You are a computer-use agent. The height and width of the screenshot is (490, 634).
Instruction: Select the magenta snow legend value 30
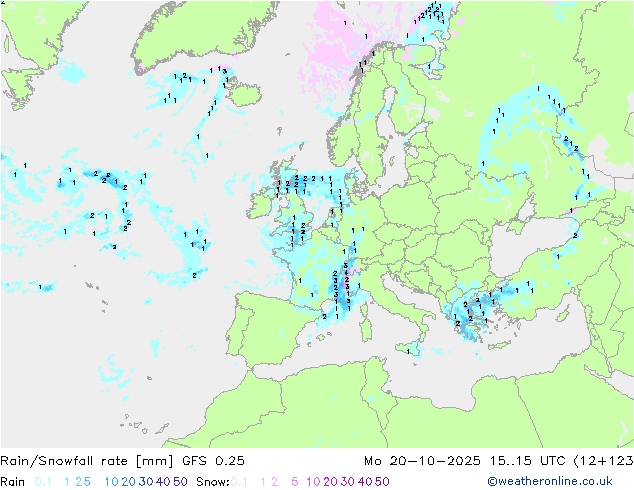(348, 482)
